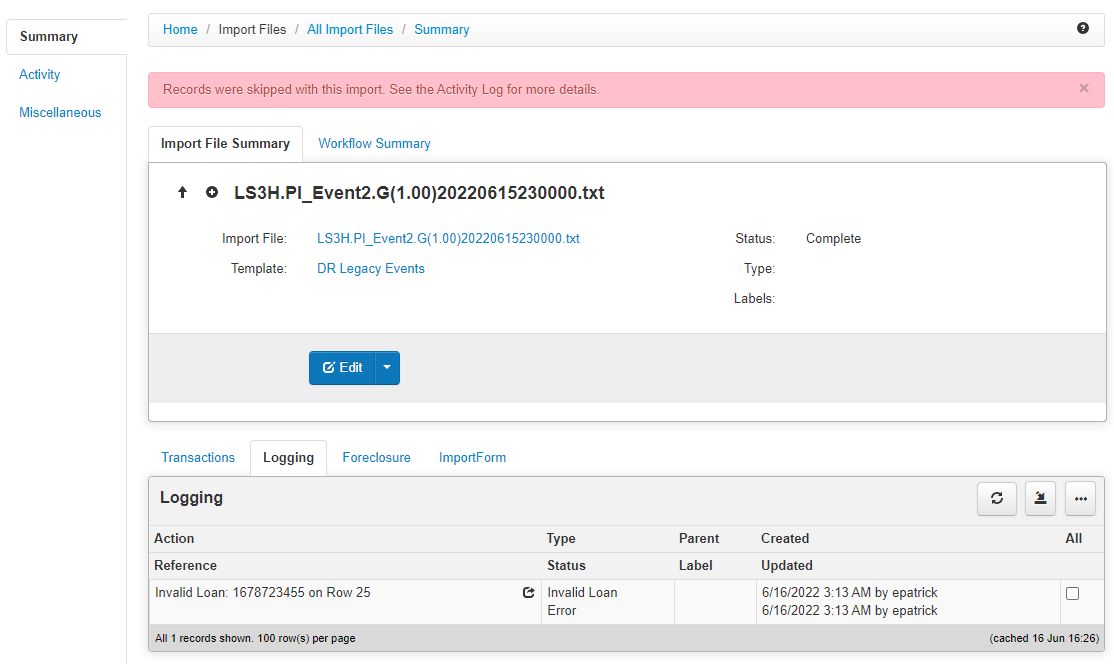Click the plus circle icon beside file title
This screenshot has height=664, width=1114.
pos(212,192)
